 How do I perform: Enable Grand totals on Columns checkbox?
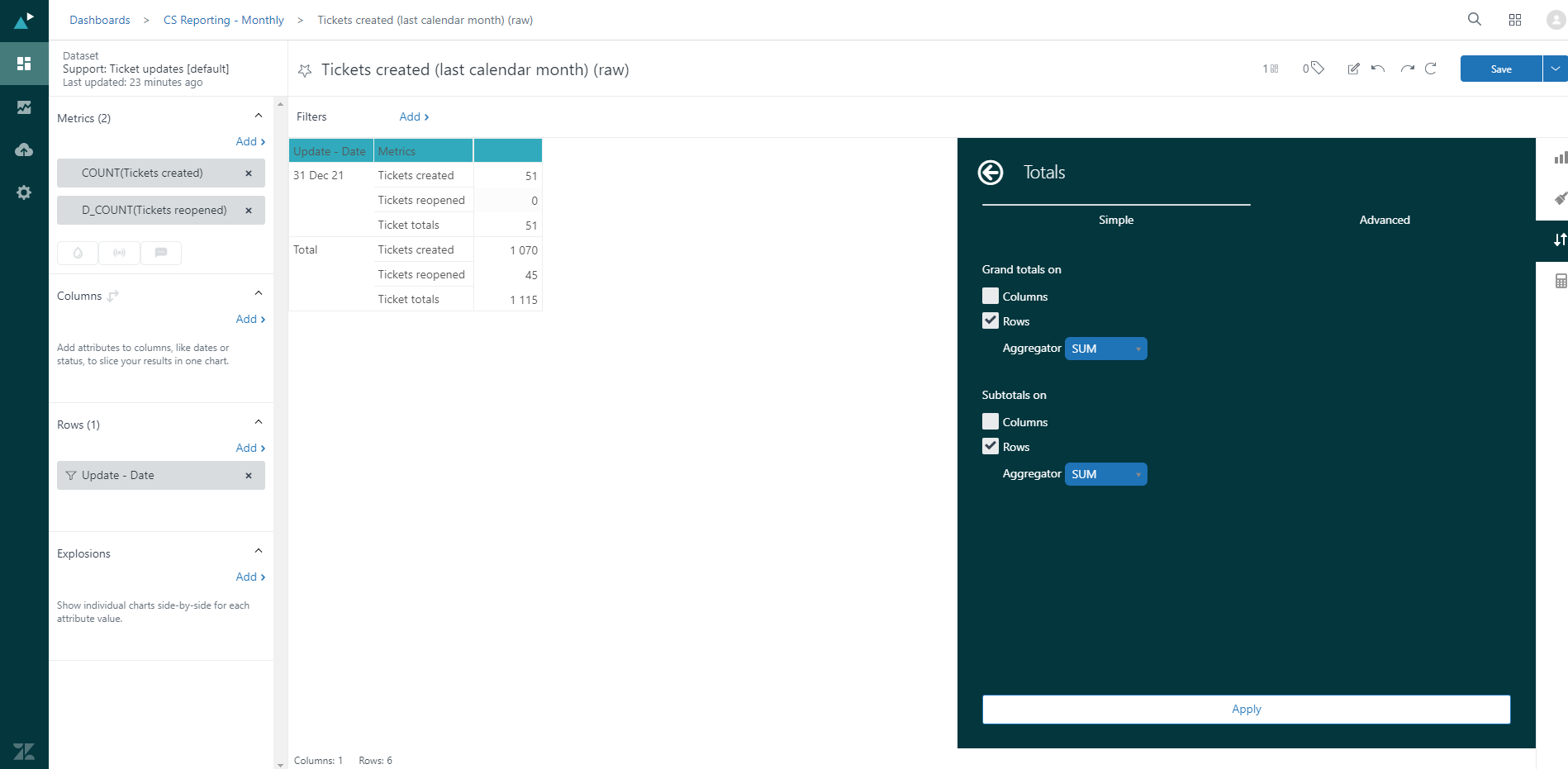pos(991,296)
